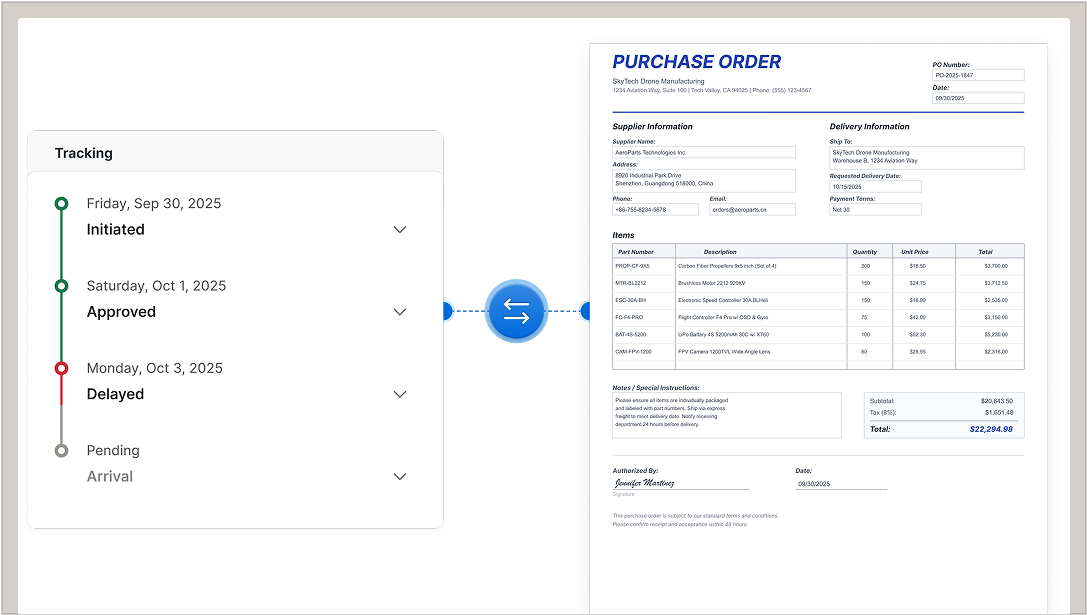Select the Tracking panel header

point(84,153)
